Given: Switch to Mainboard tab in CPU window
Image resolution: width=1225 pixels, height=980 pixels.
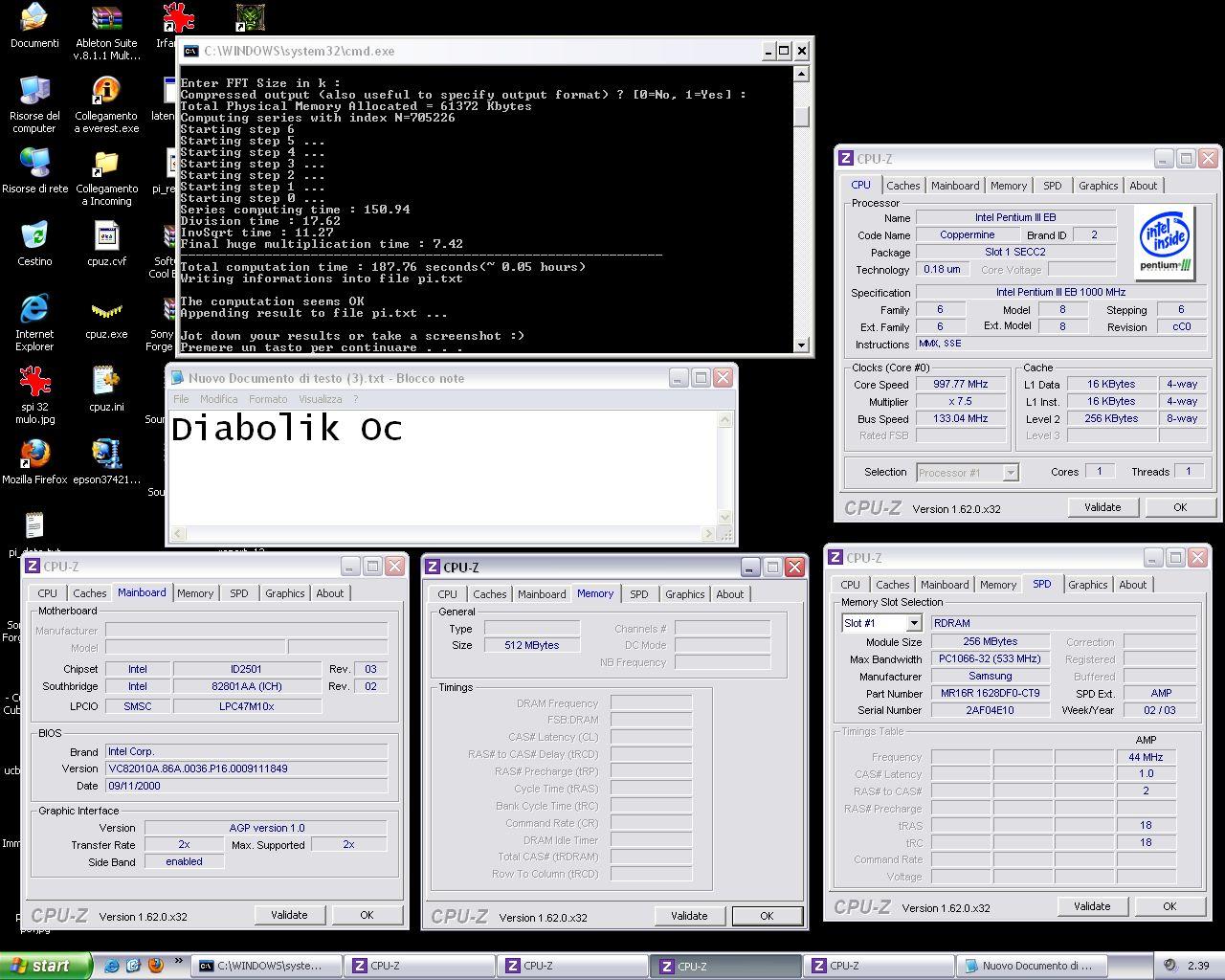Looking at the screenshot, I should 955,186.
